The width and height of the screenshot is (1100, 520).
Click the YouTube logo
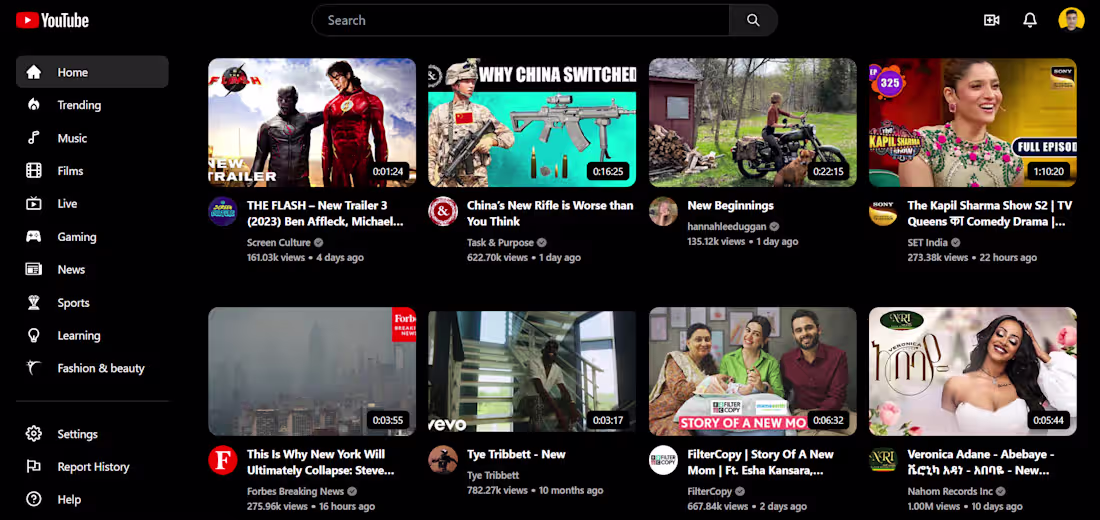tap(53, 20)
